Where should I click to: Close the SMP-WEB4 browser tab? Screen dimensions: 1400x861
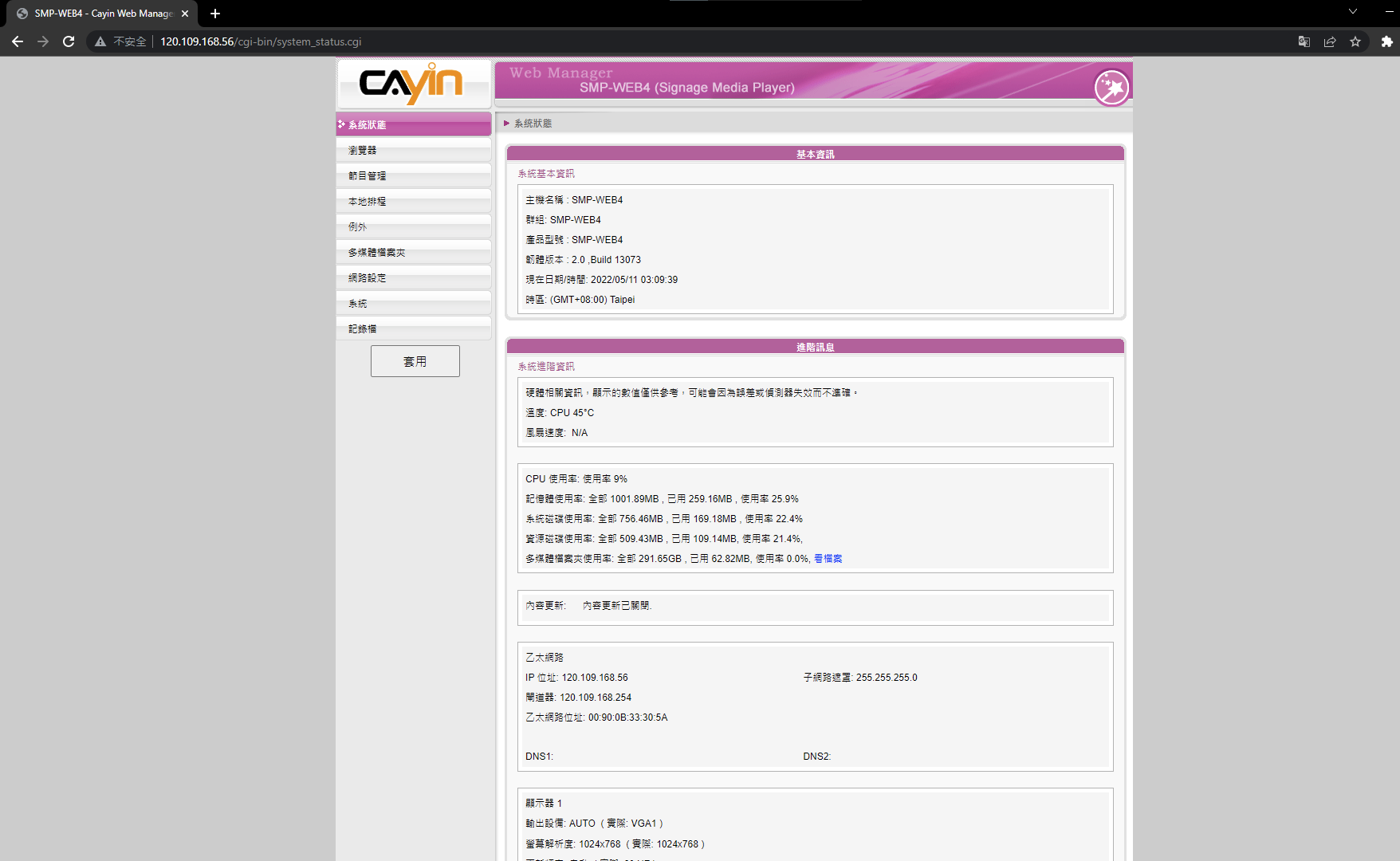click(x=185, y=14)
